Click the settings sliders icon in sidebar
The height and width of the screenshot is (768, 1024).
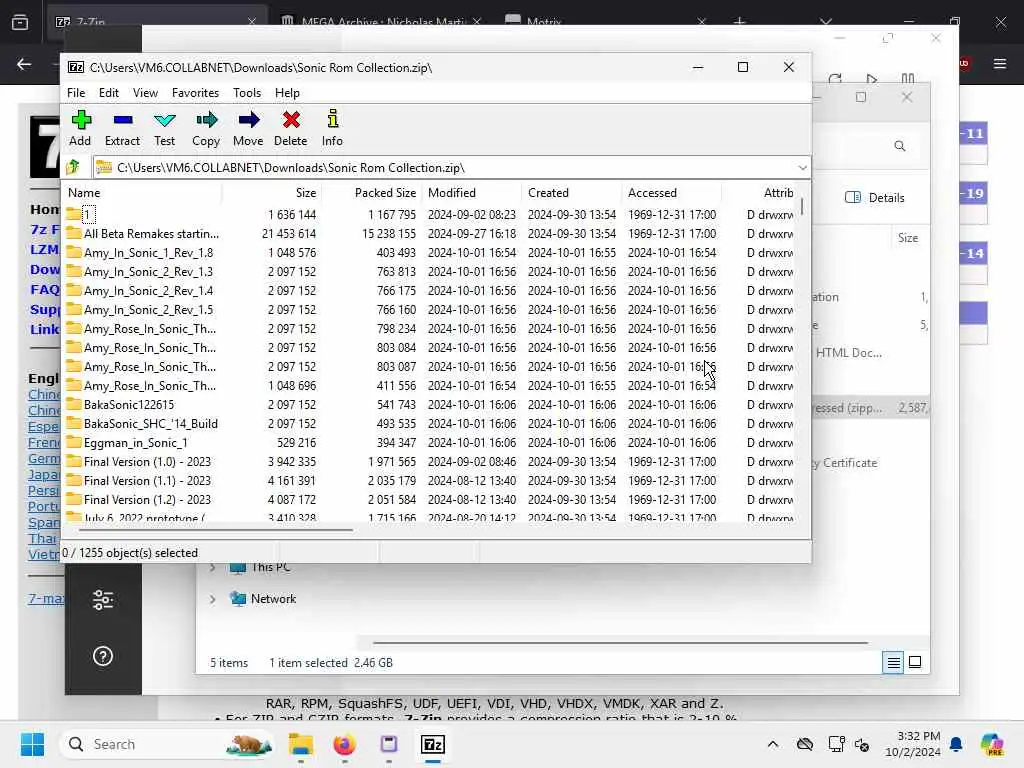point(103,600)
